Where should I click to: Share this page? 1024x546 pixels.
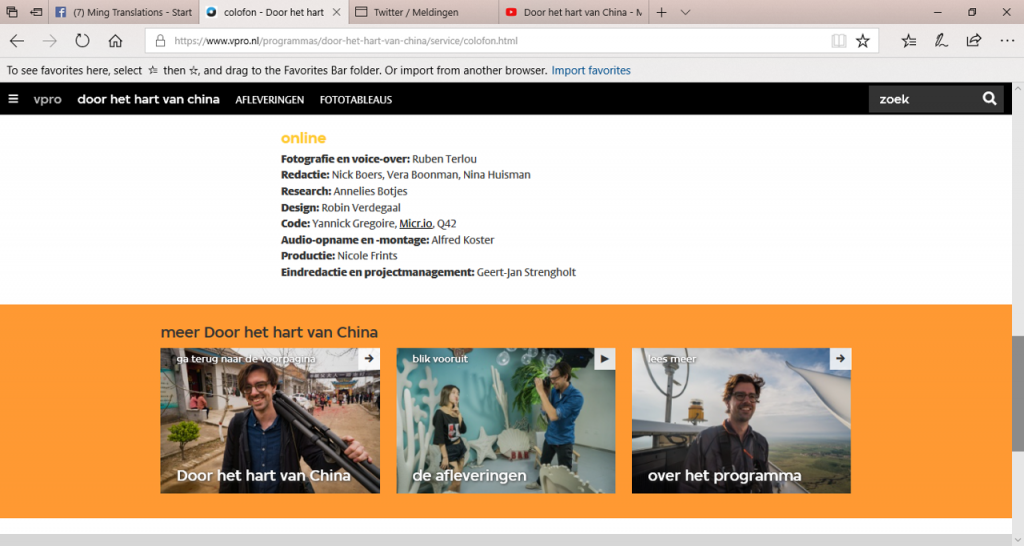click(x=974, y=40)
